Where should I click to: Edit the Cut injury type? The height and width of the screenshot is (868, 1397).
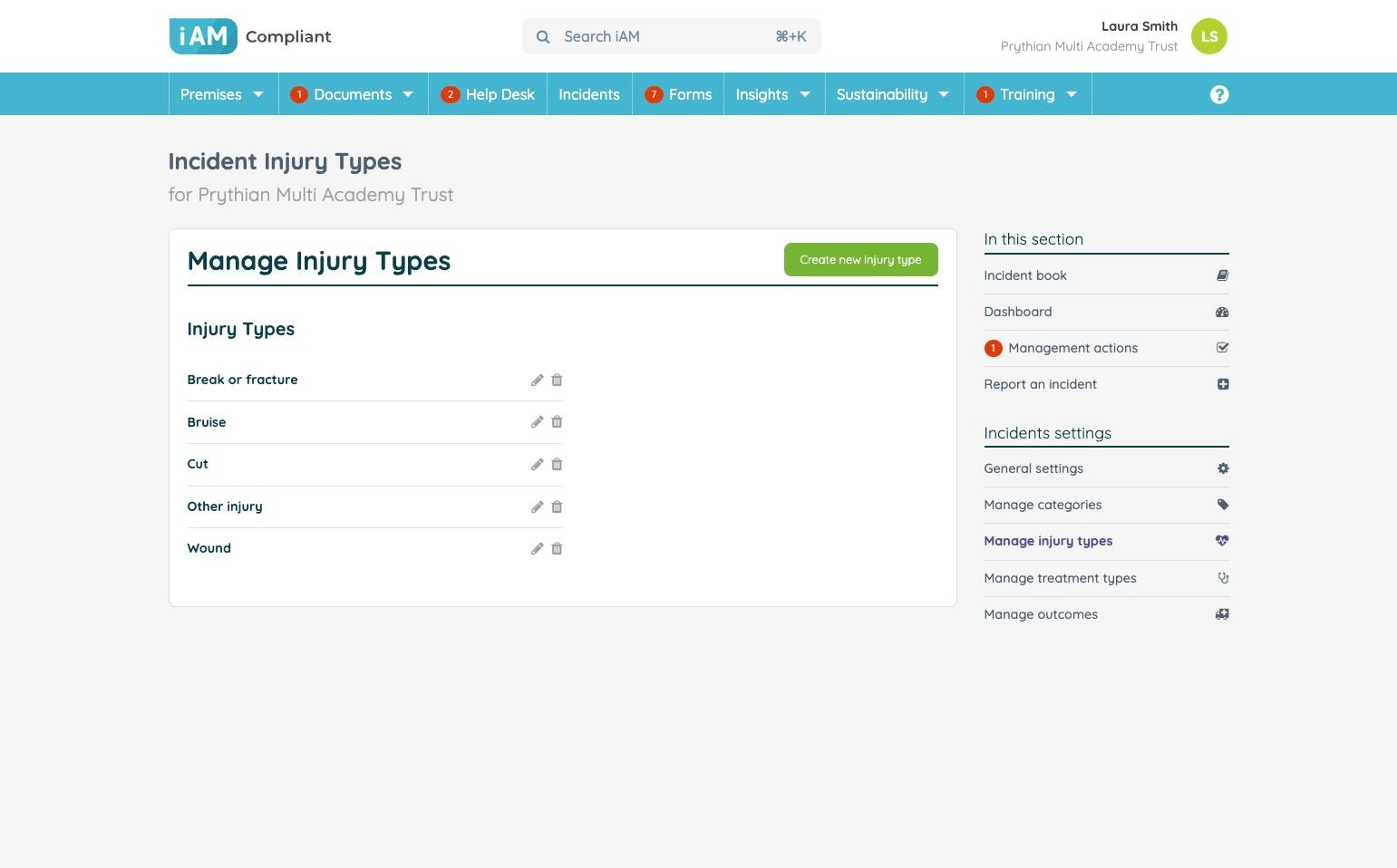(x=537, y=465)
